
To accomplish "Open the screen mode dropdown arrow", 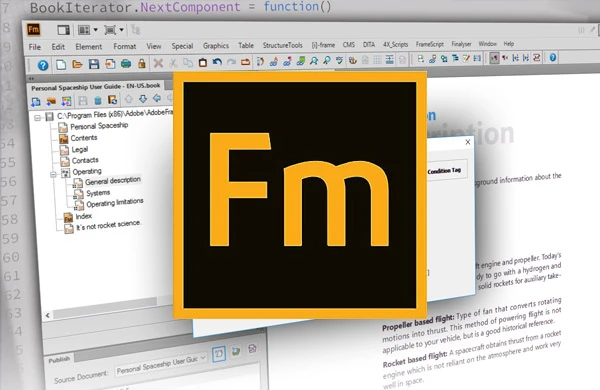I will 121,29.
